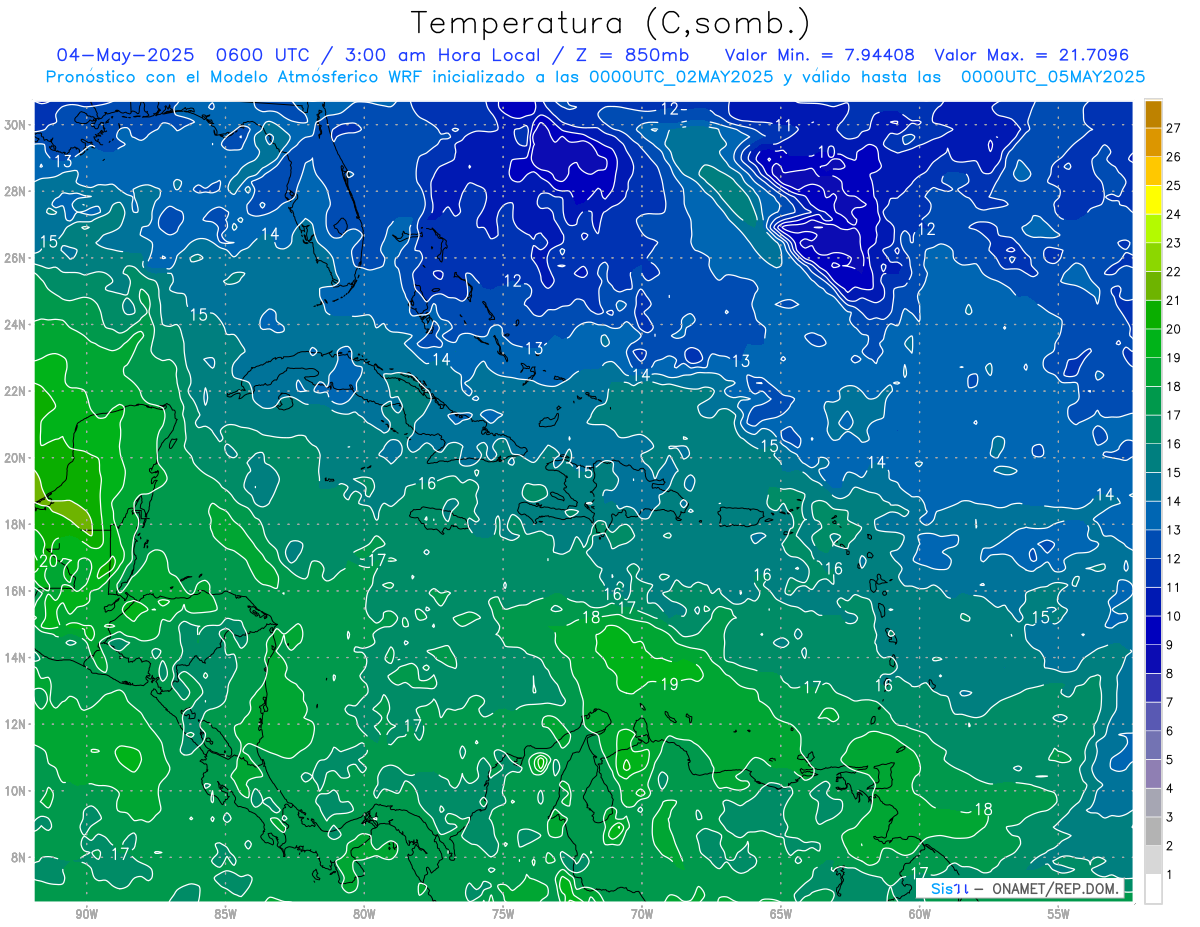This screenshot has width=1200, height=927.
Task: Click the 60W longitude axis label
Action: [x=920, y=914]
